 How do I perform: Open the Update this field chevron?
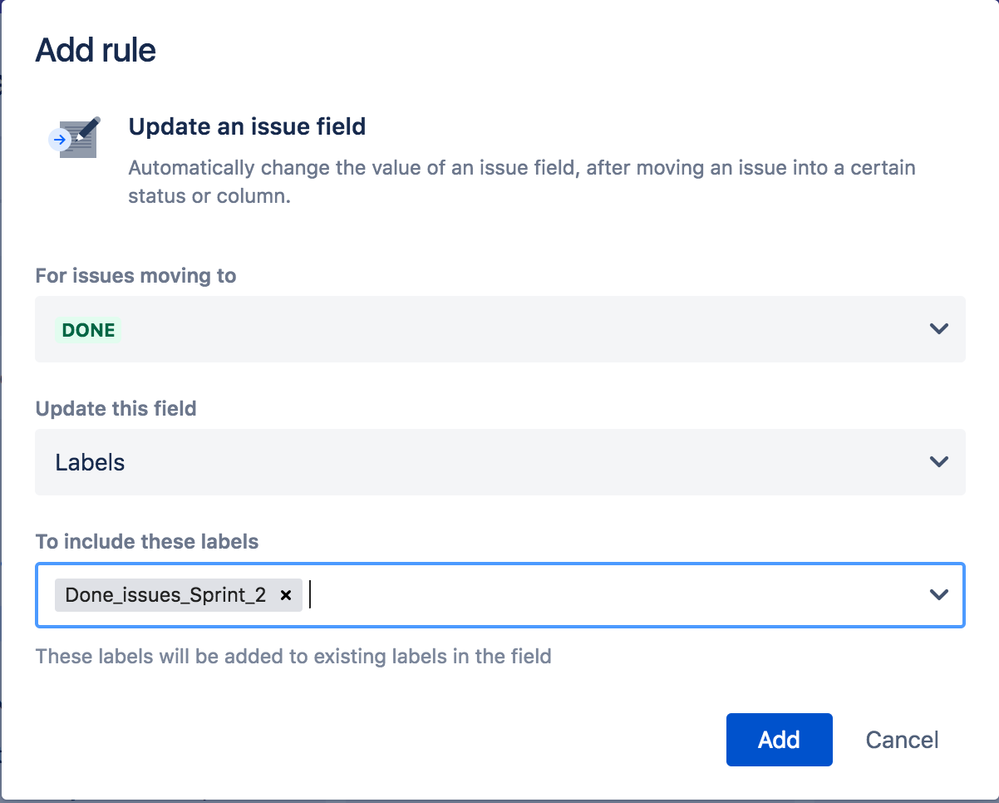coord(938,461)
